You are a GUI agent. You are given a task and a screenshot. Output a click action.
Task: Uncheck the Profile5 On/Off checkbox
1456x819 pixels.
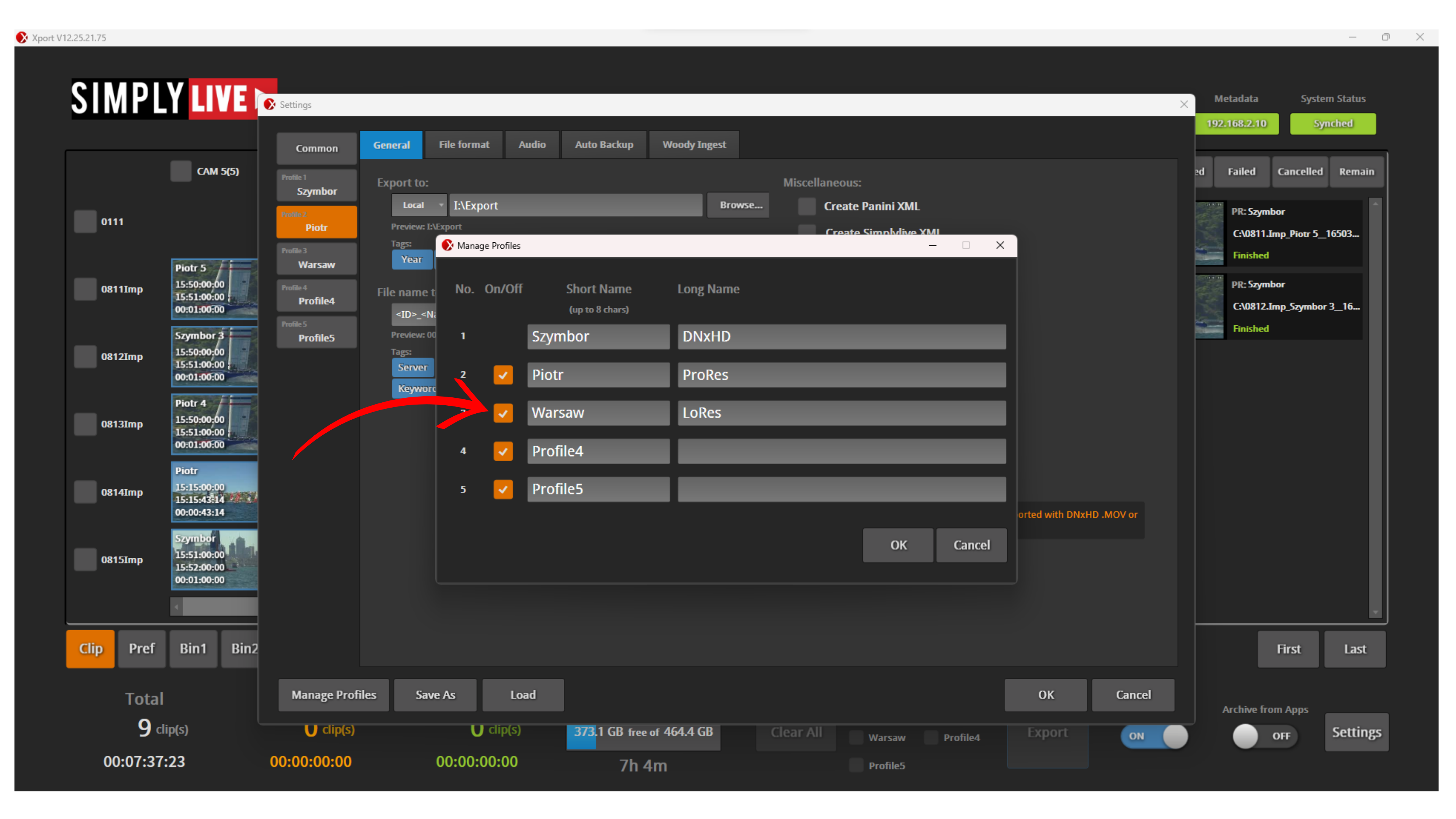click(x=502, y=489)
